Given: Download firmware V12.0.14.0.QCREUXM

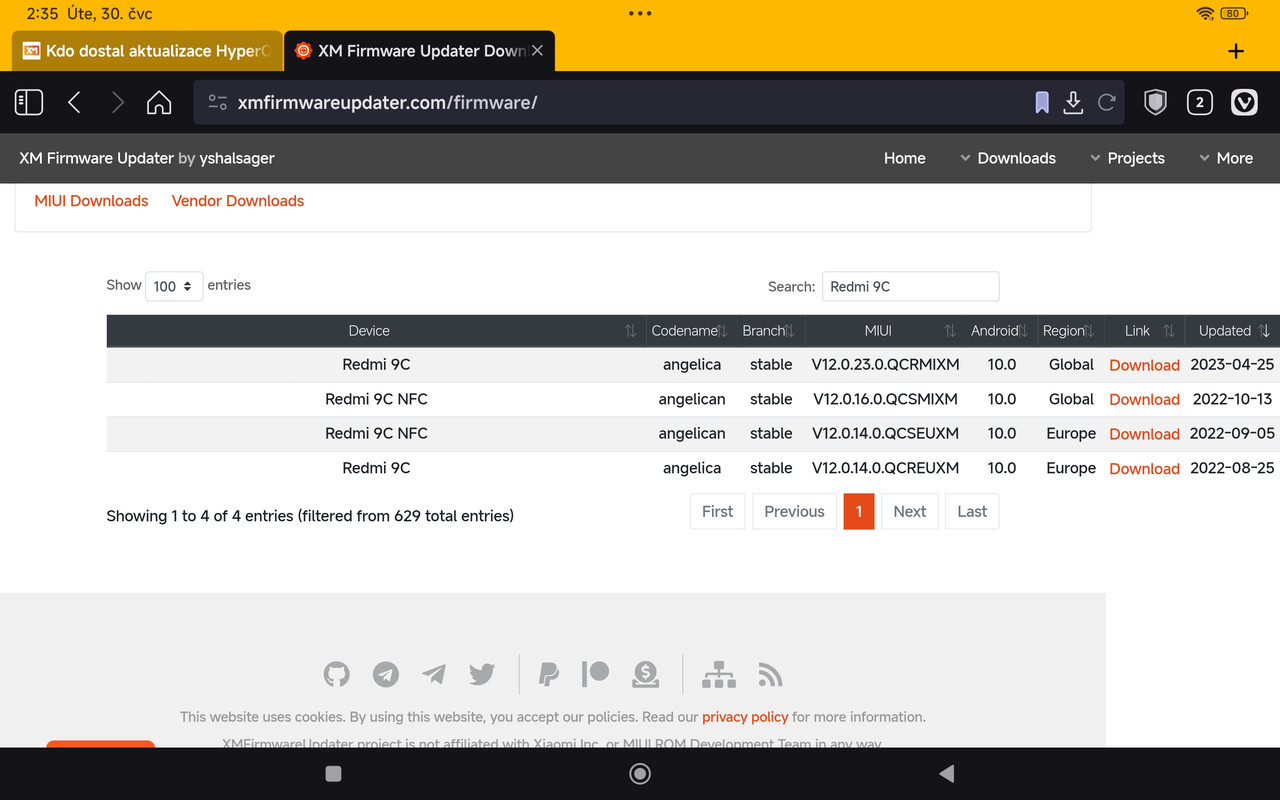Looking at the screenshot, I should tap(1144, 468).
